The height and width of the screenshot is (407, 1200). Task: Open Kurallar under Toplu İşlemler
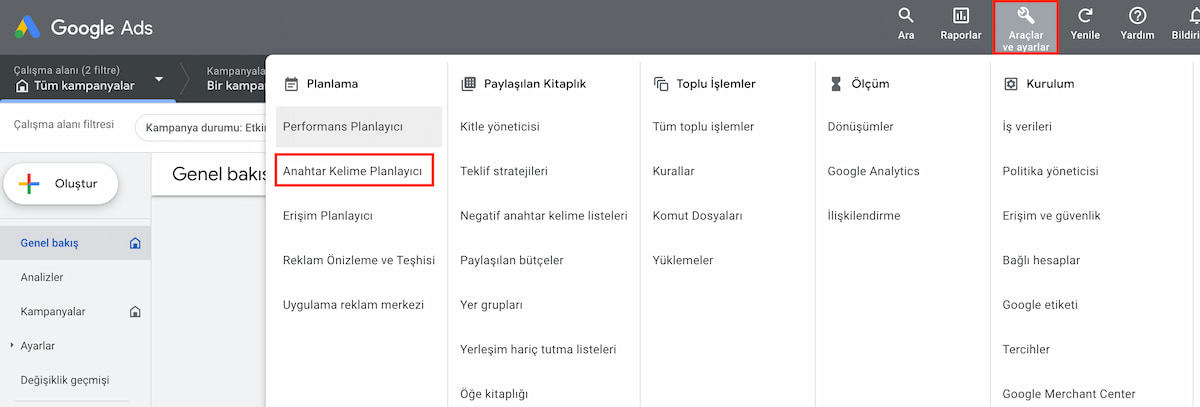click(x=673, y=171)
